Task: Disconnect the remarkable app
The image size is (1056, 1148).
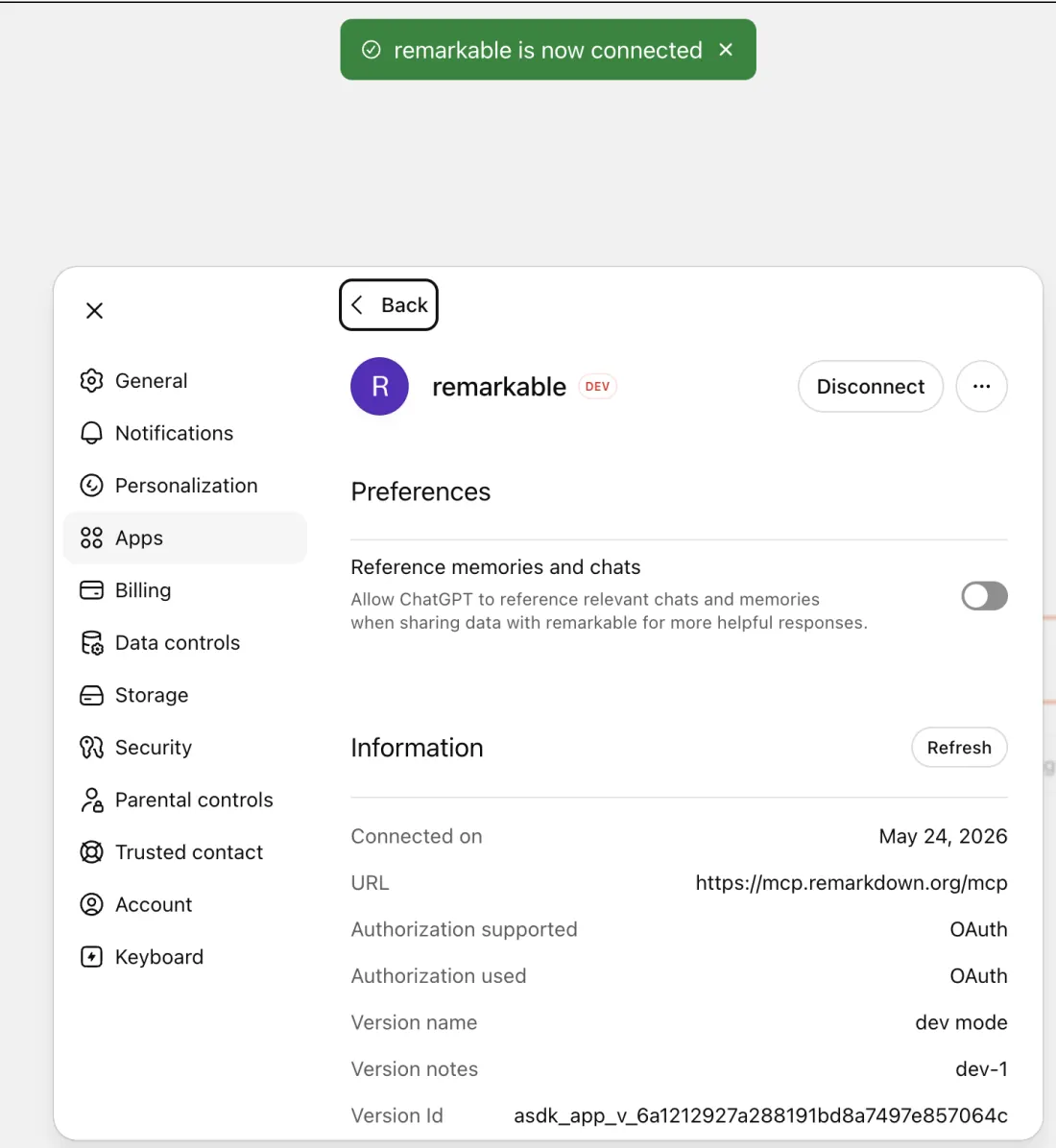Action: 870,387
